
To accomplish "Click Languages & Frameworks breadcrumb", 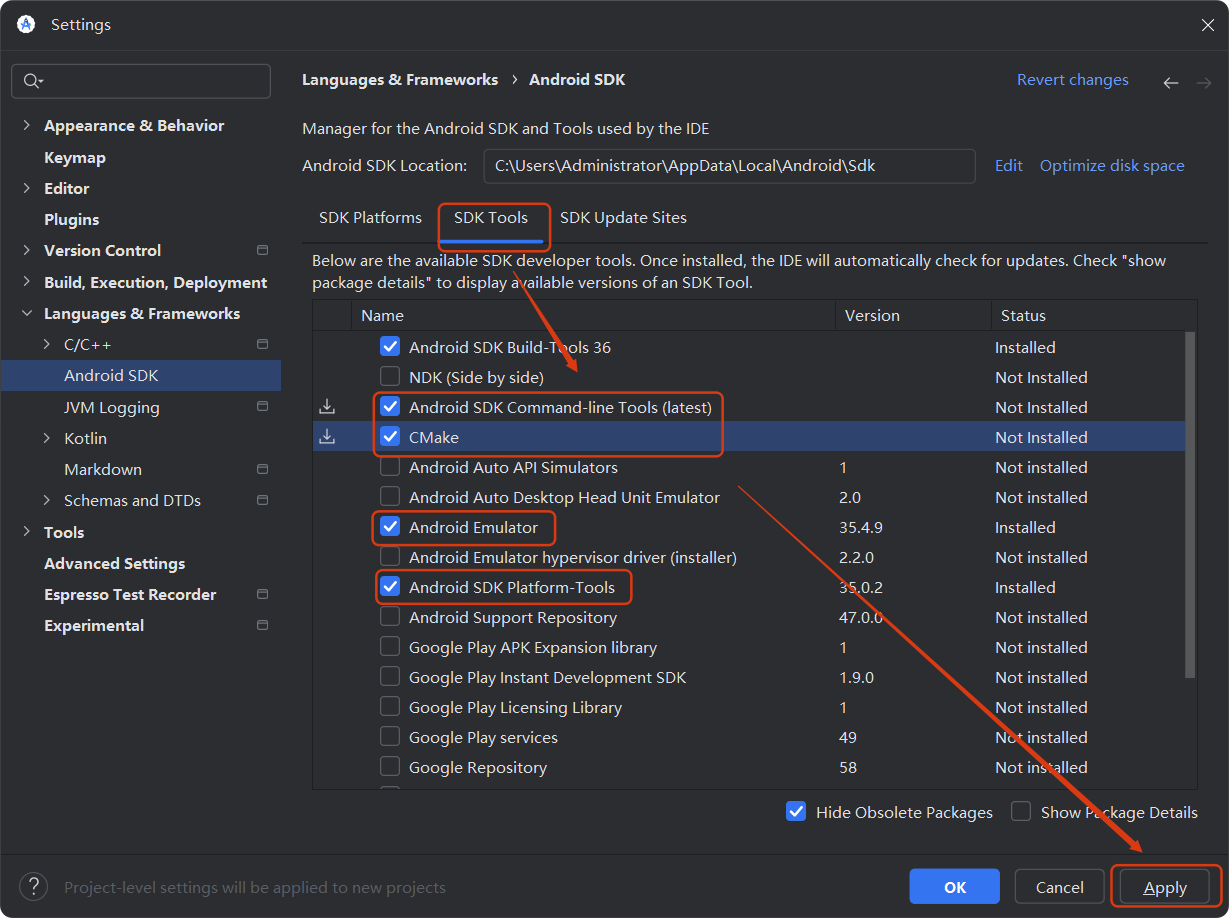I will [x=400, y=80].
